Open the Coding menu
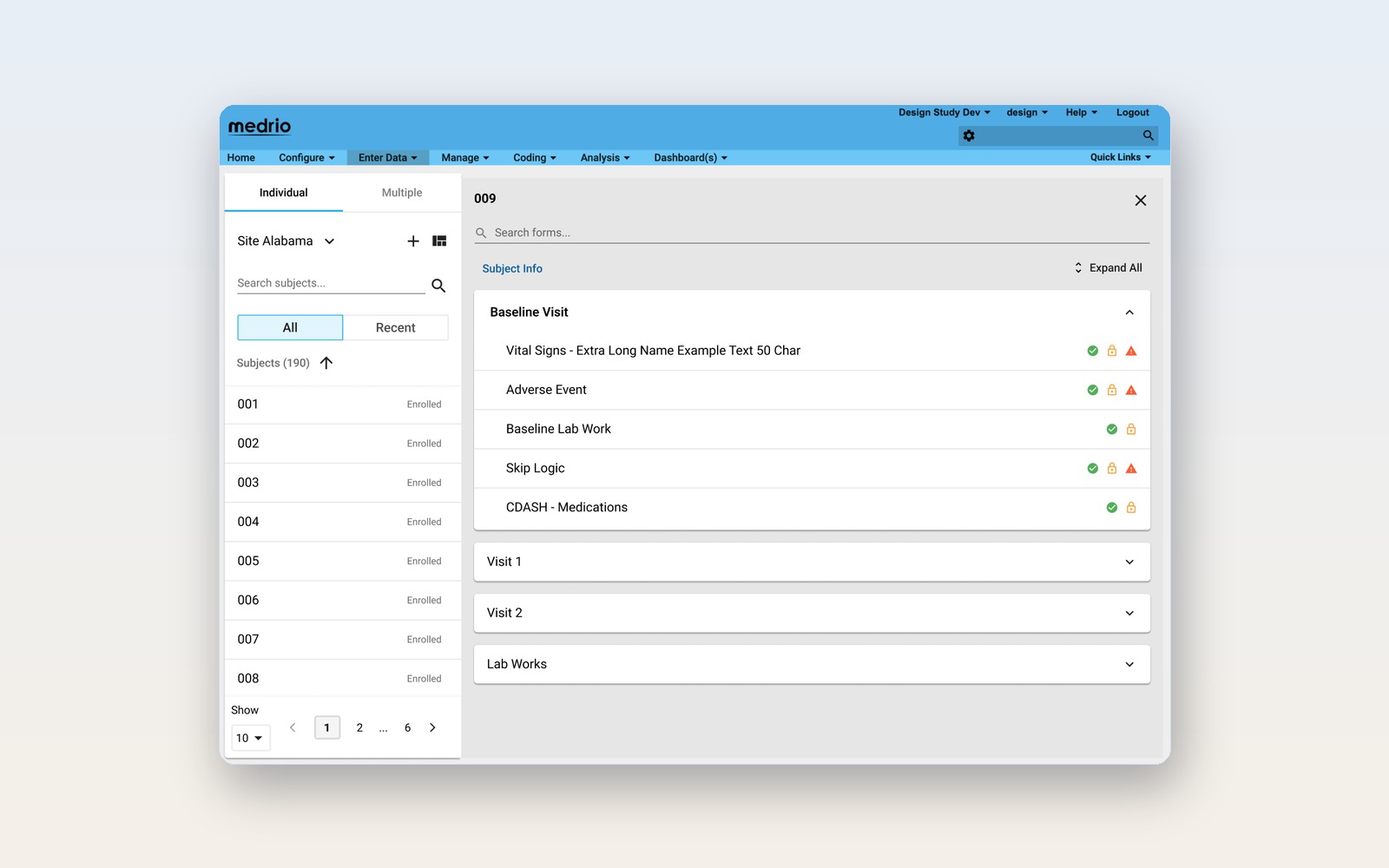This screenshot has width=1389, height=868. pos(534,158)
